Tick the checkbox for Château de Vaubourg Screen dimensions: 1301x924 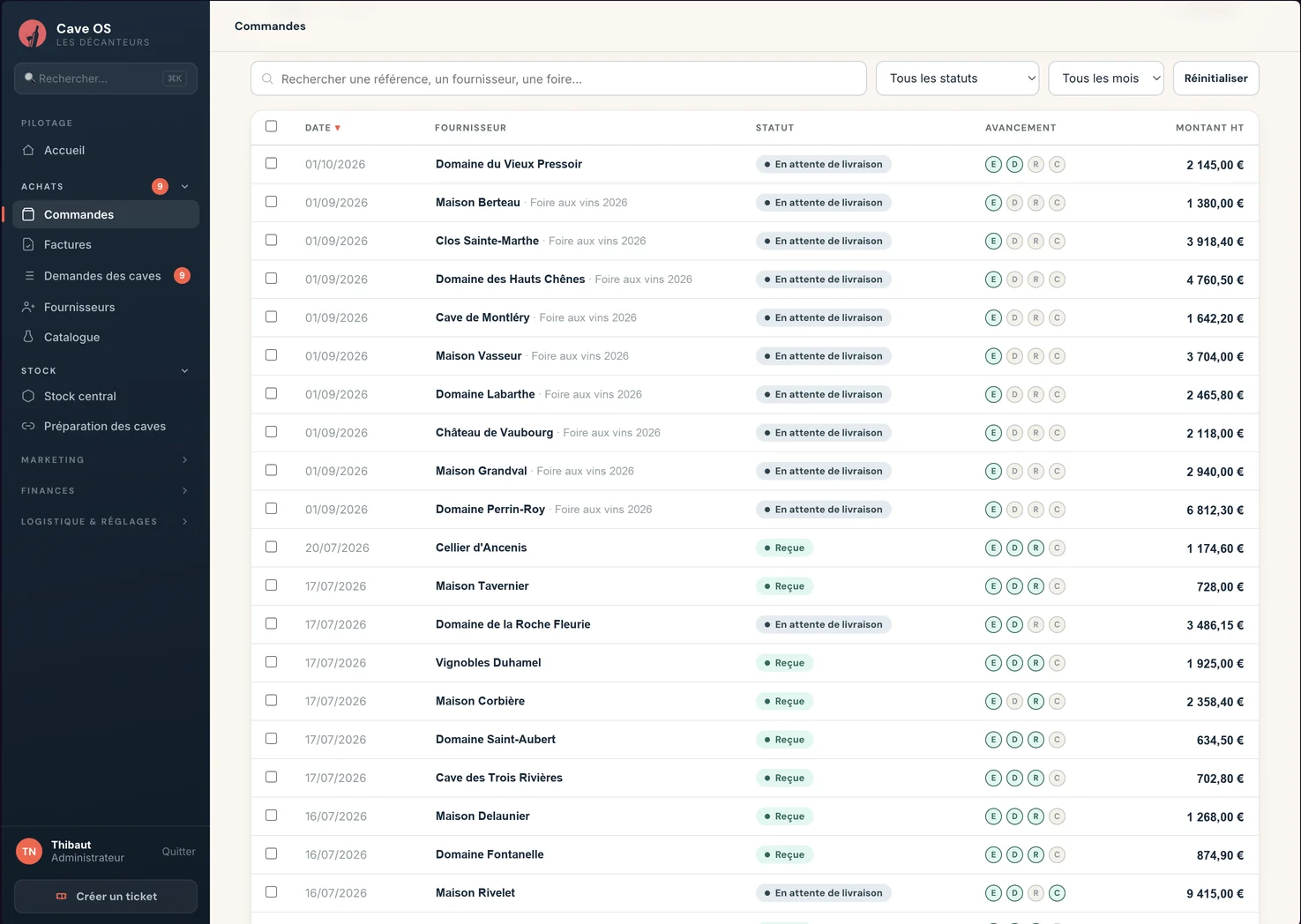click(x=271, y=432)
